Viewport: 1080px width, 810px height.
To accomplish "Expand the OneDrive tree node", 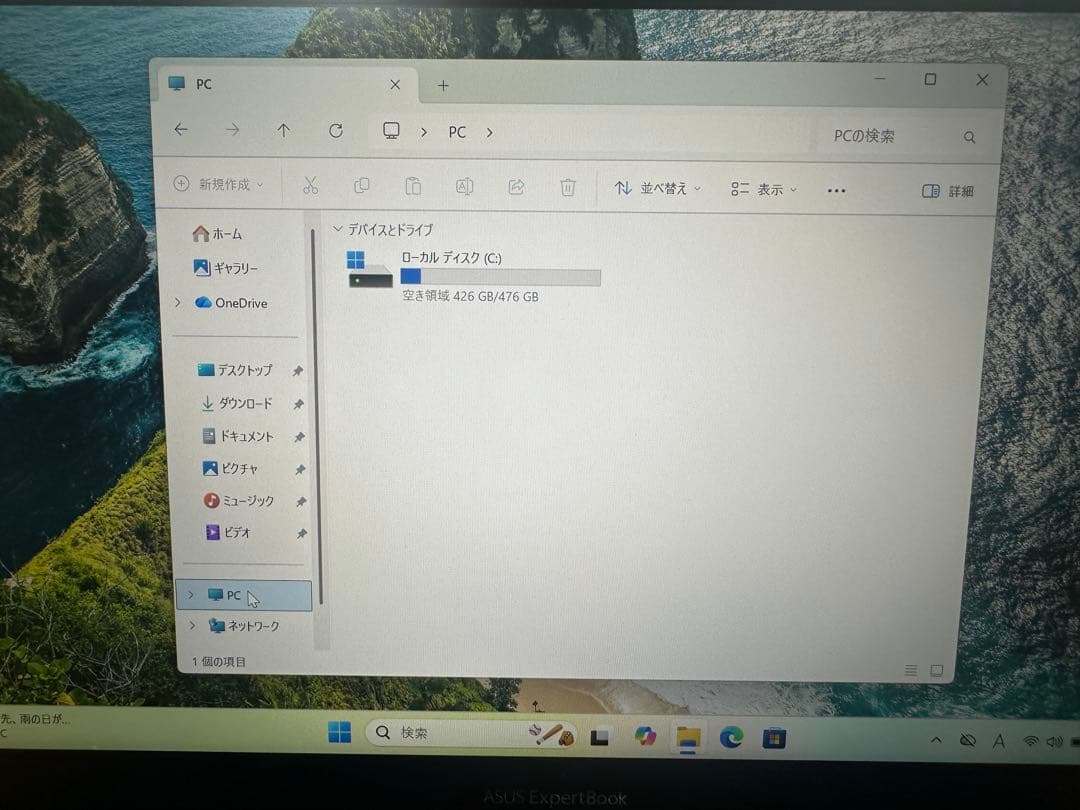I will point(178,302).
